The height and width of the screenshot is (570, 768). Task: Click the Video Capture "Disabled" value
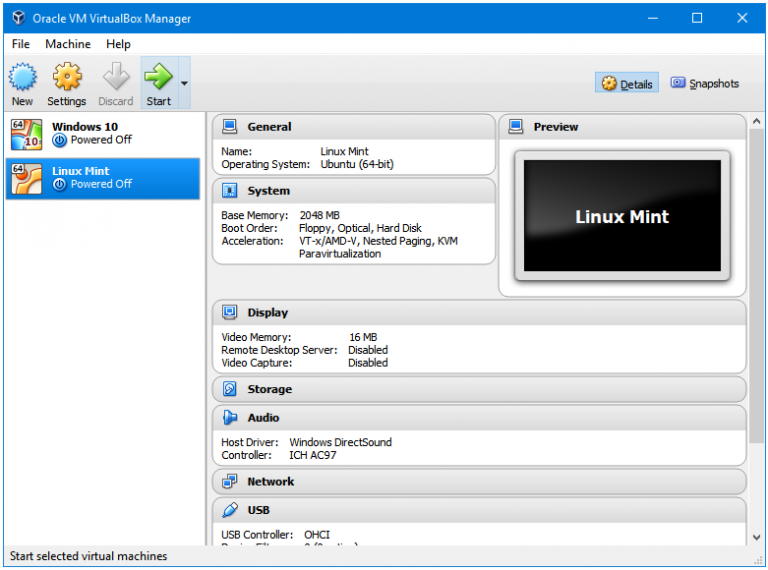368,363
